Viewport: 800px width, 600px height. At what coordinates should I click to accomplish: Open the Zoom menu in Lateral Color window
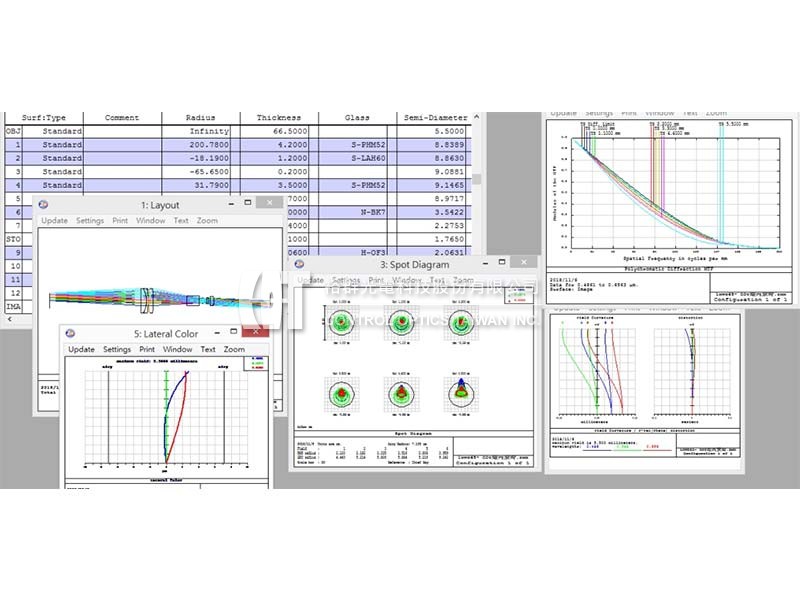point(234,349)
